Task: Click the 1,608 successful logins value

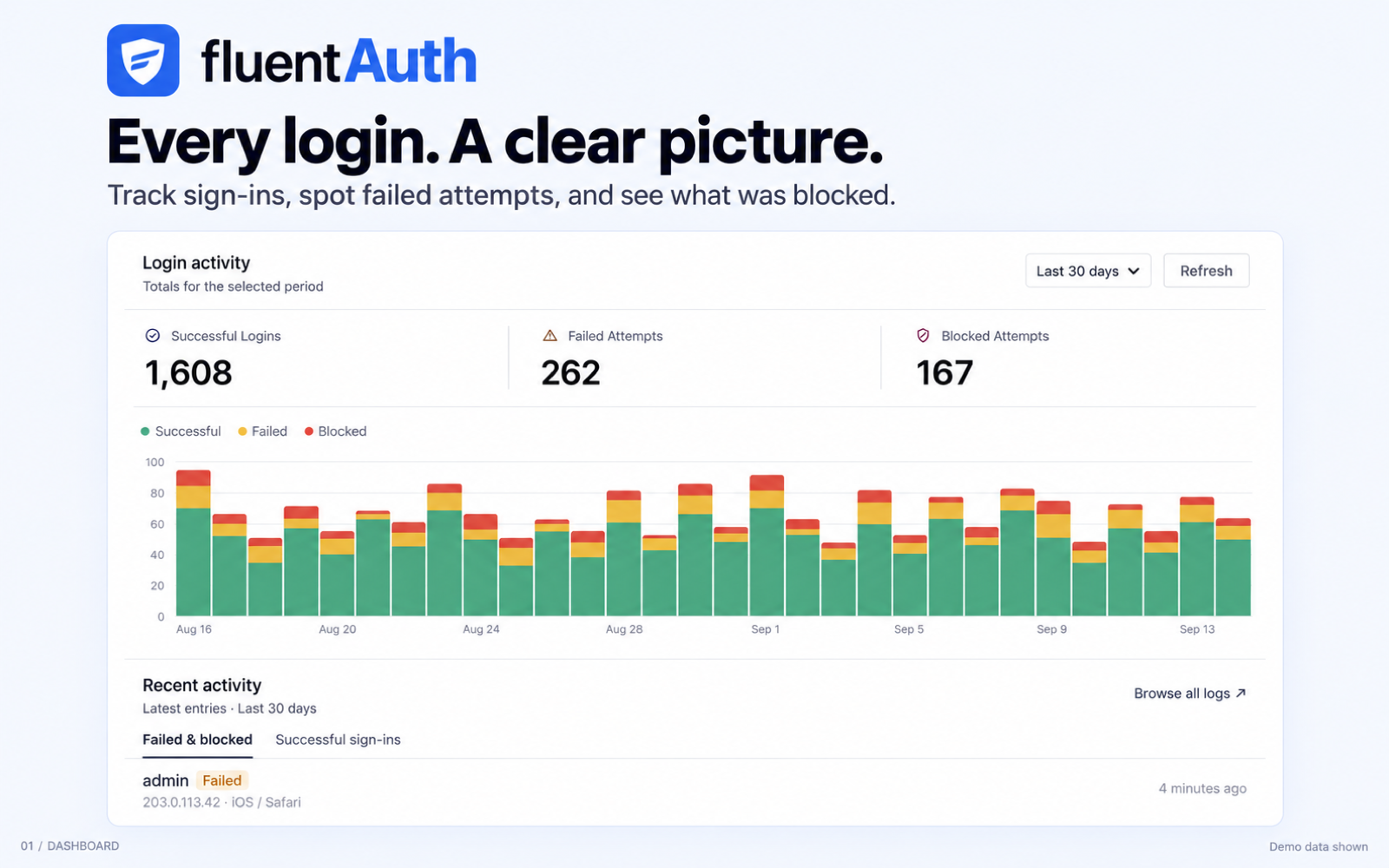Action: click(188, 373)
